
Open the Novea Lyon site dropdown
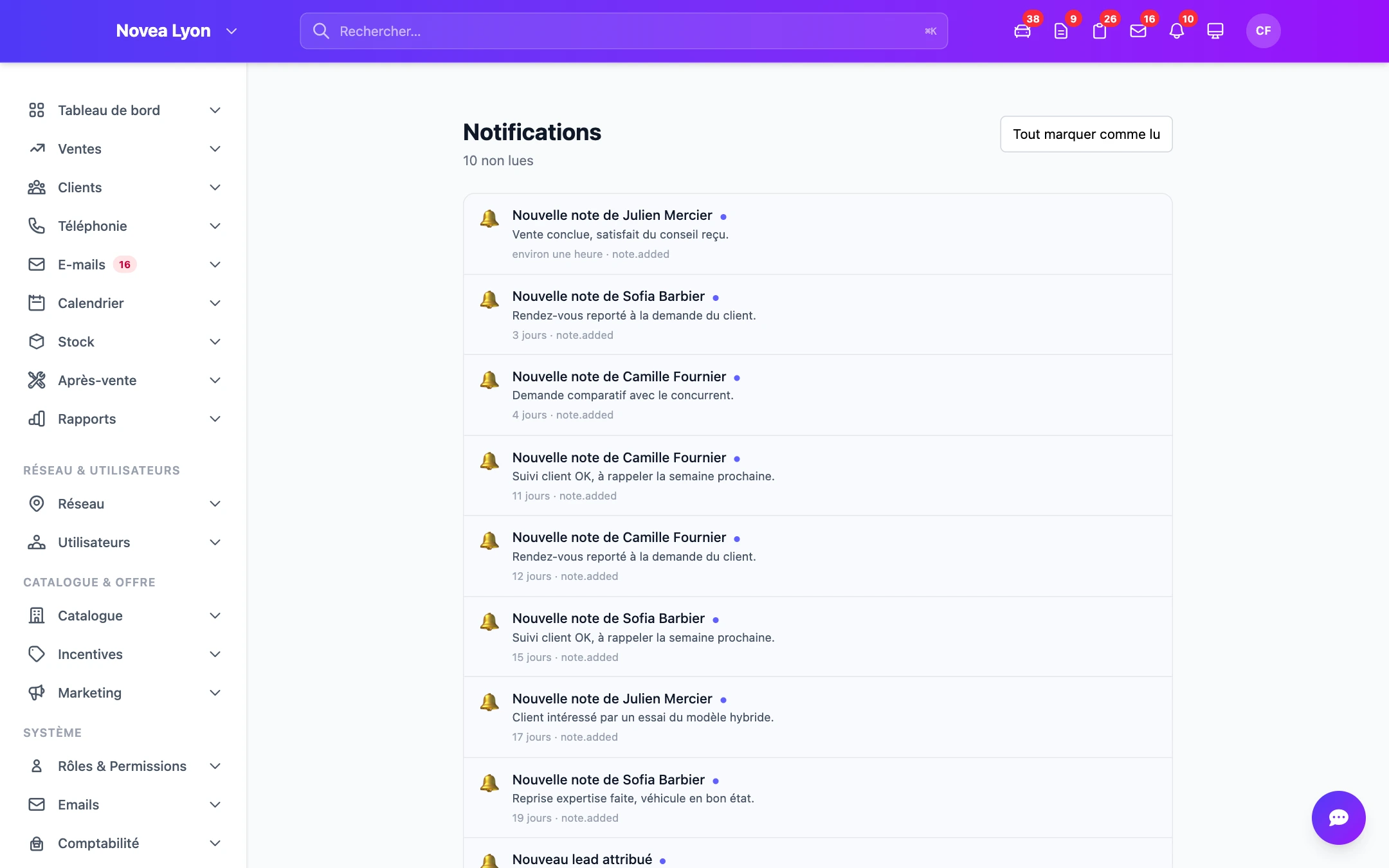click(x=176, y=31)
